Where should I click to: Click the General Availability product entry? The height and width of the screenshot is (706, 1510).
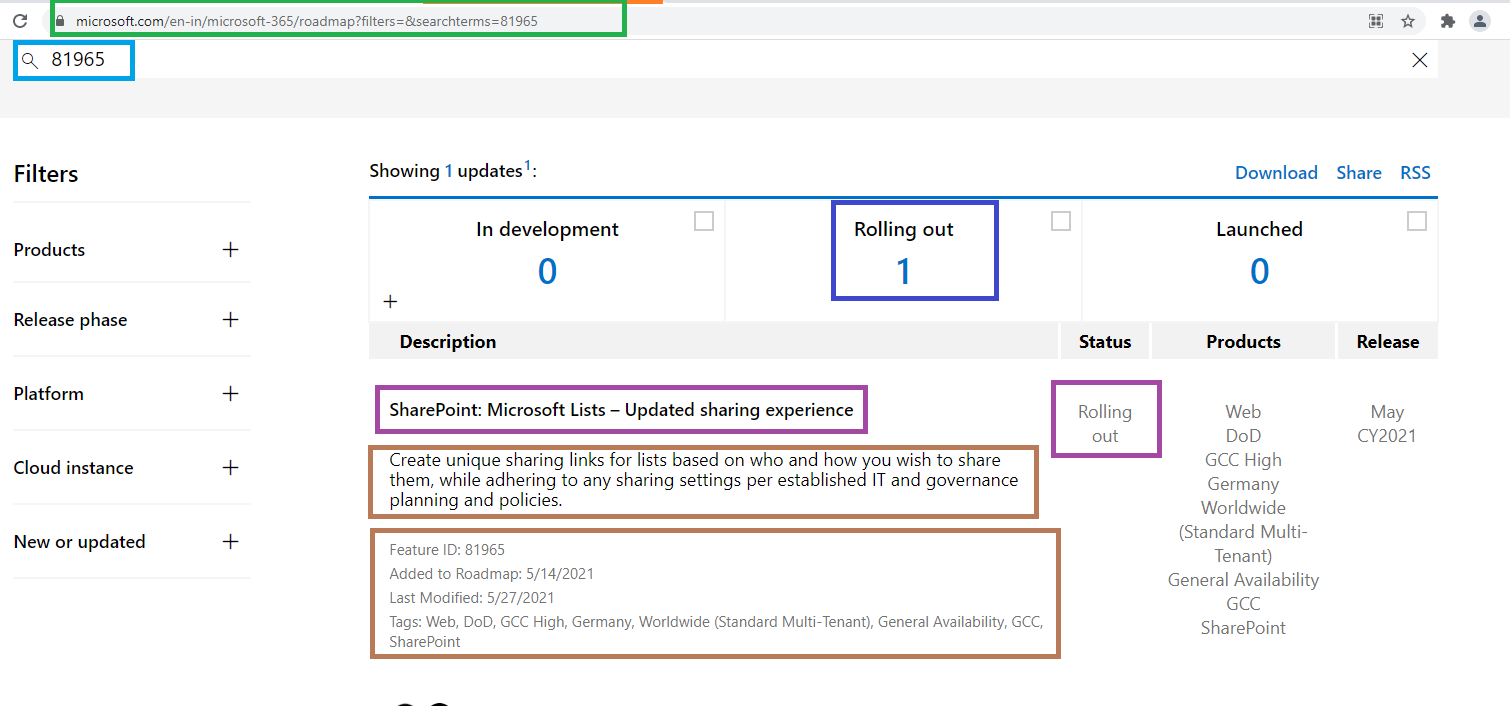[1243, 579]
